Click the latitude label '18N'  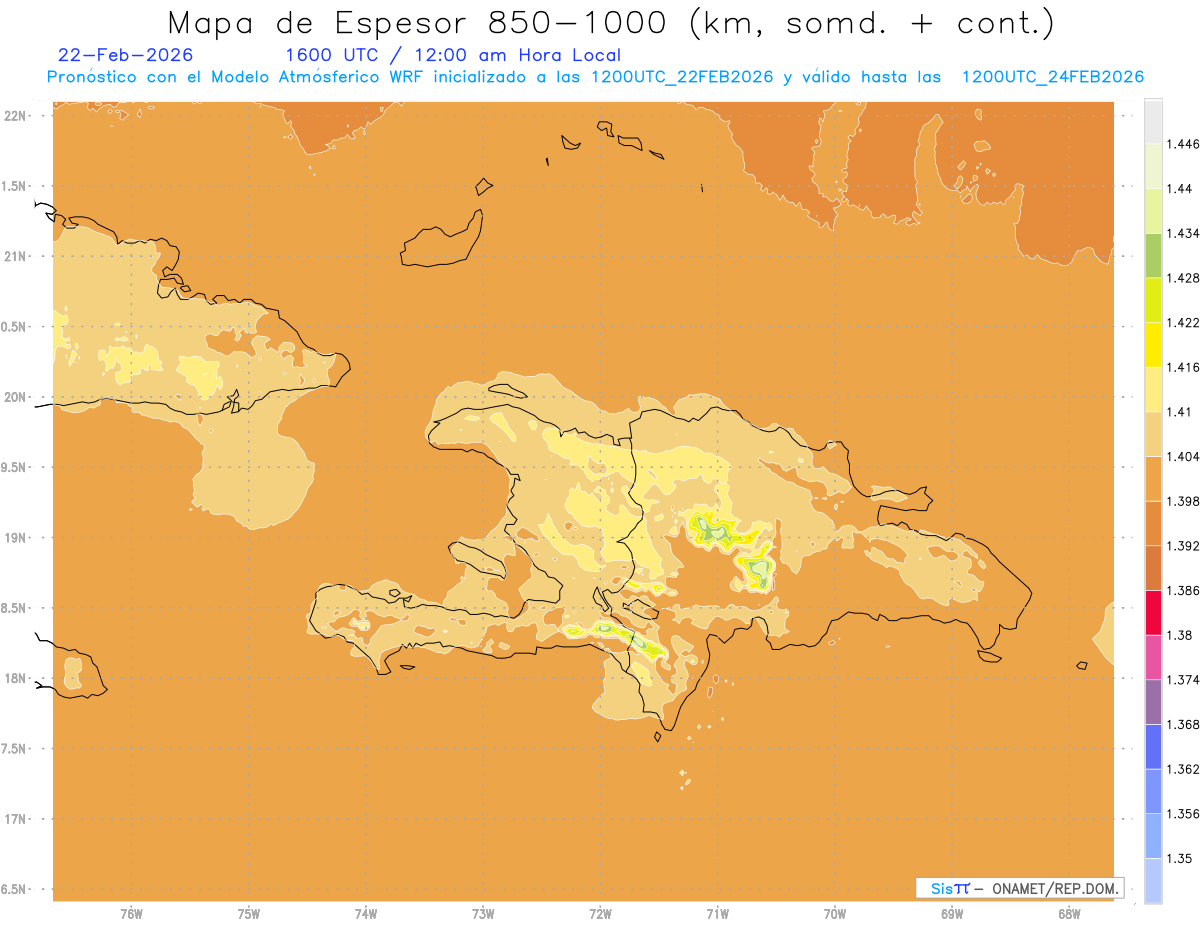tap(16, 679)
